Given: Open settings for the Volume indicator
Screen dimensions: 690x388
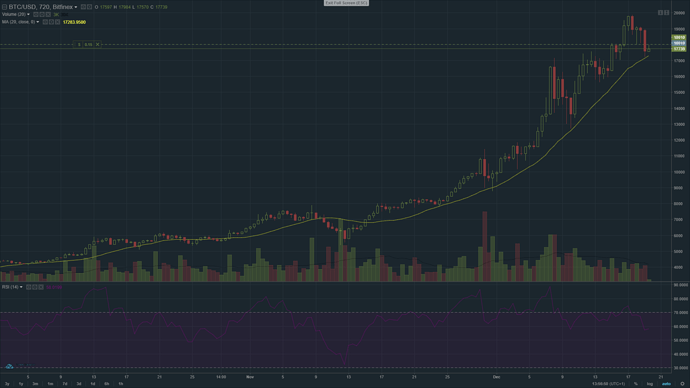Looking at the screenshot, I should [42, 15].
